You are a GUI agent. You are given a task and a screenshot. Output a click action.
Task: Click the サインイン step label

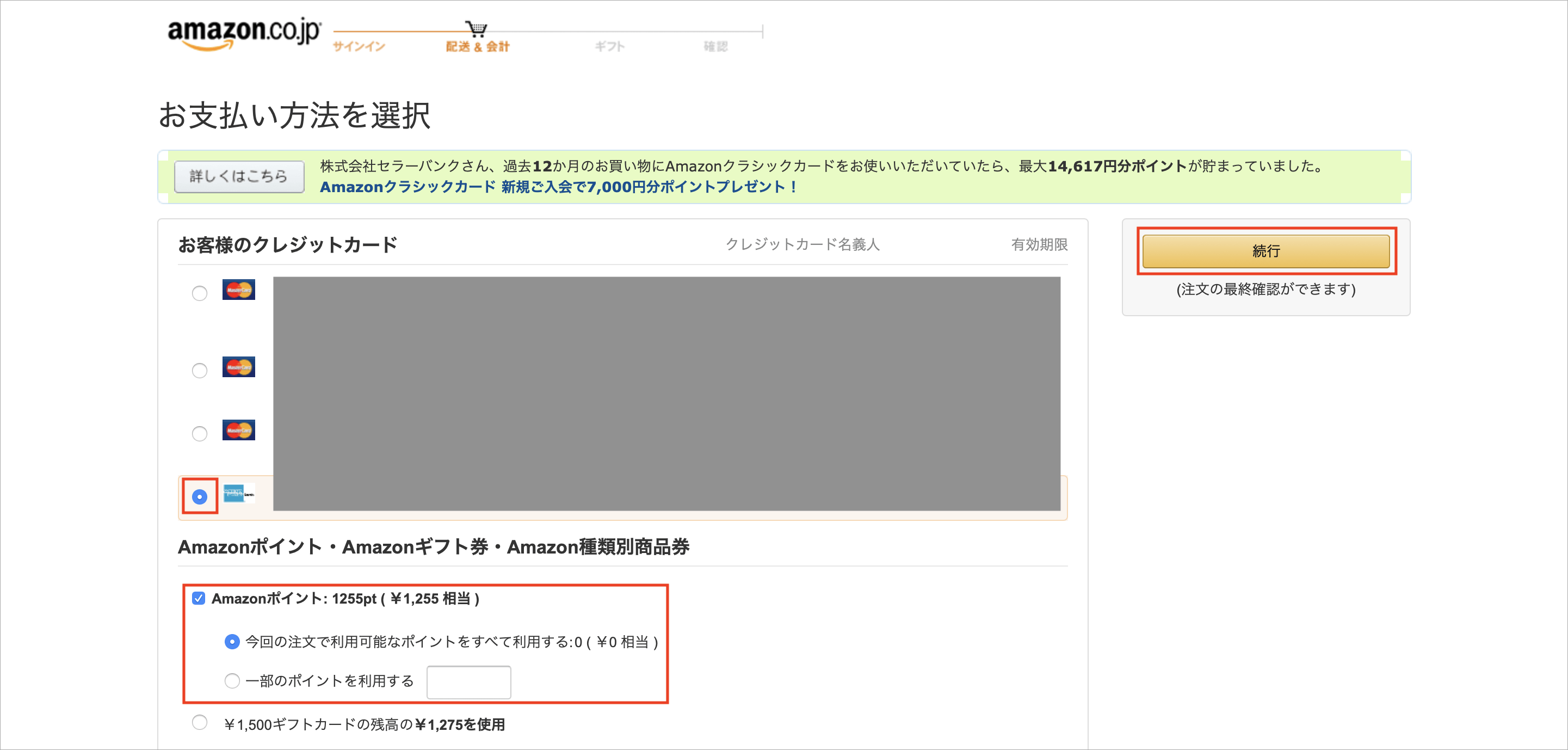coord(357,46)
